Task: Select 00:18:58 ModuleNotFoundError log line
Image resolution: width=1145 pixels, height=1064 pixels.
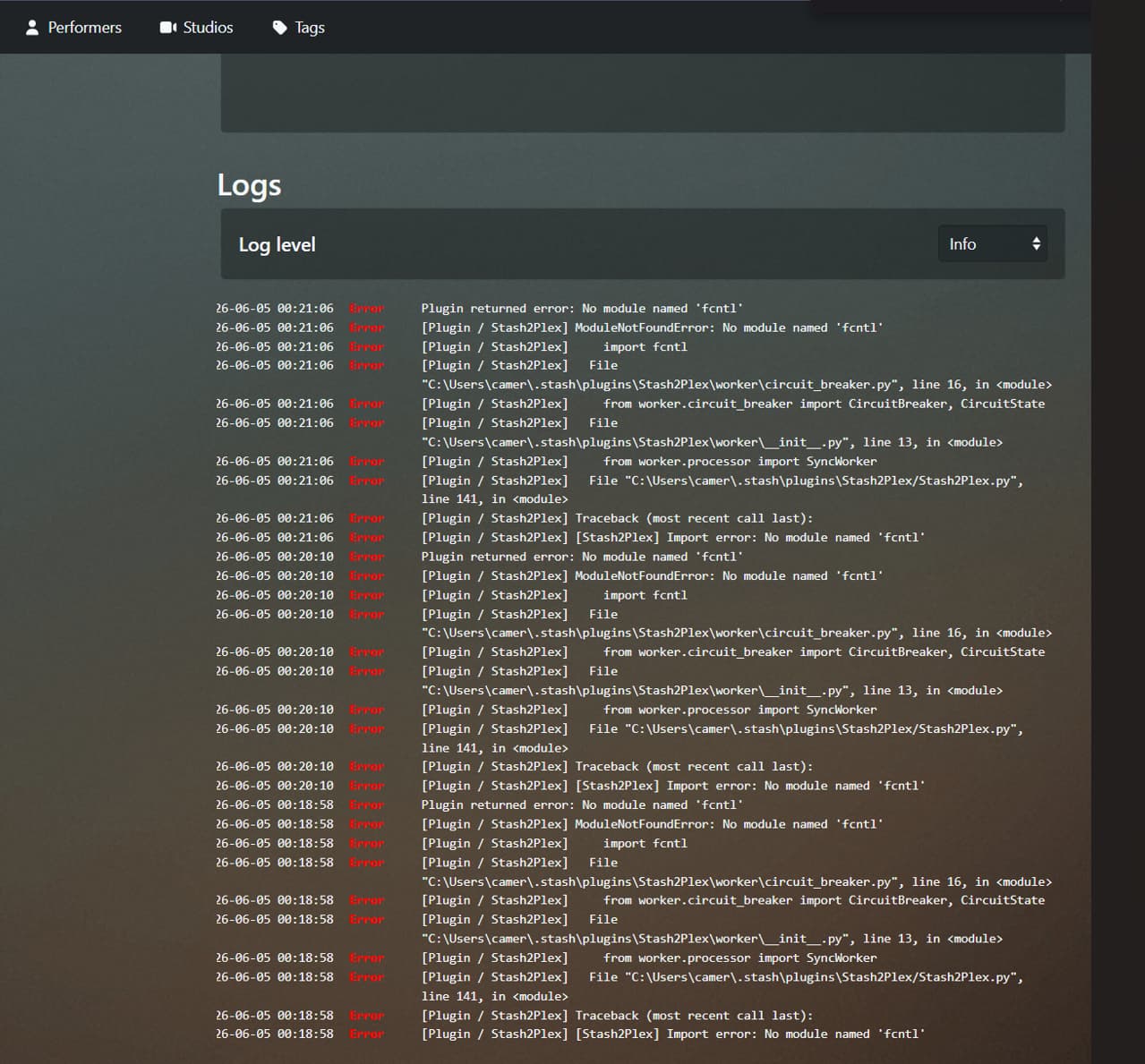Action: coord(652,824)
